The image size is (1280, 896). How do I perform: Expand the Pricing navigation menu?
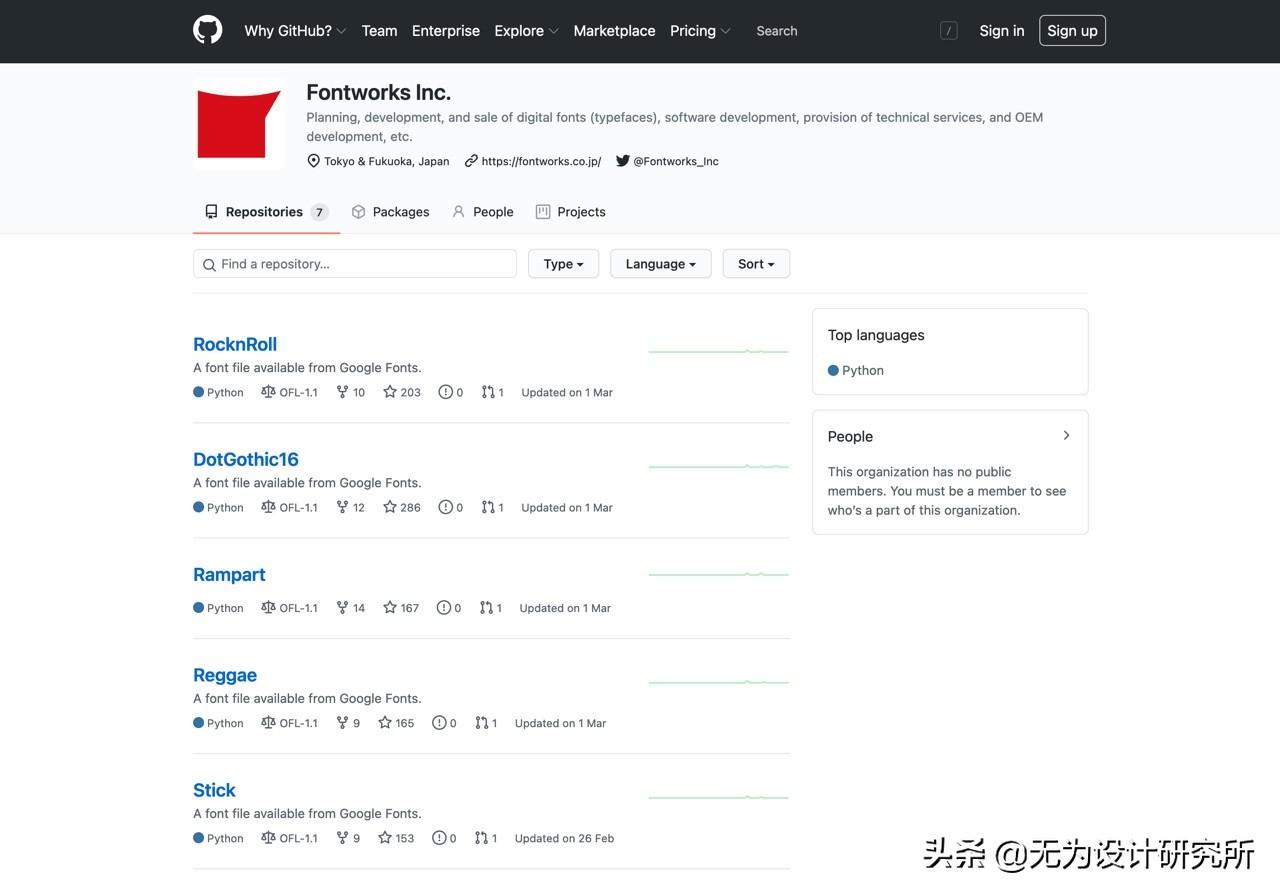[x=700, y=31]
